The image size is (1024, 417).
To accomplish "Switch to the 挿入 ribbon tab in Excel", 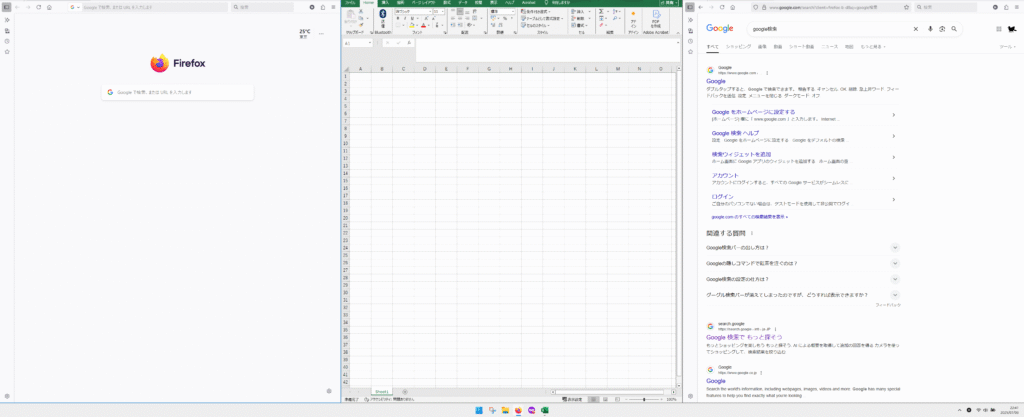I will [385, 3].
